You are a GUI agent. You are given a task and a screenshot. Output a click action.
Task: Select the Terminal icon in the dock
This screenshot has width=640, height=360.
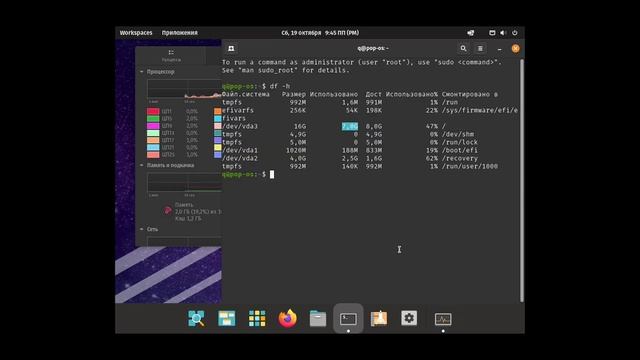(348, 318)
